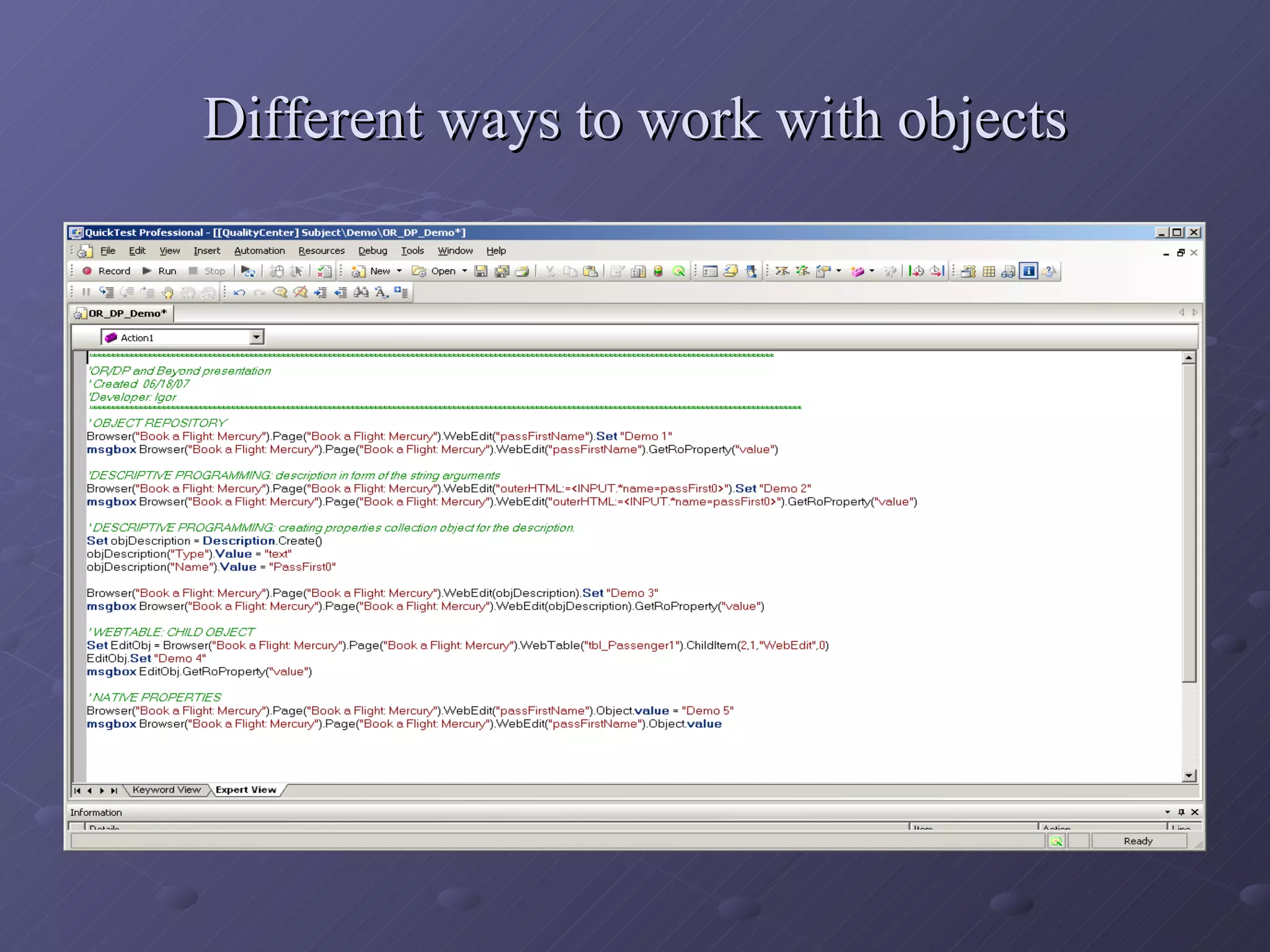Start recording with the Record button
This screenshot has width=1270, height=952.
[x=106, y=271]
